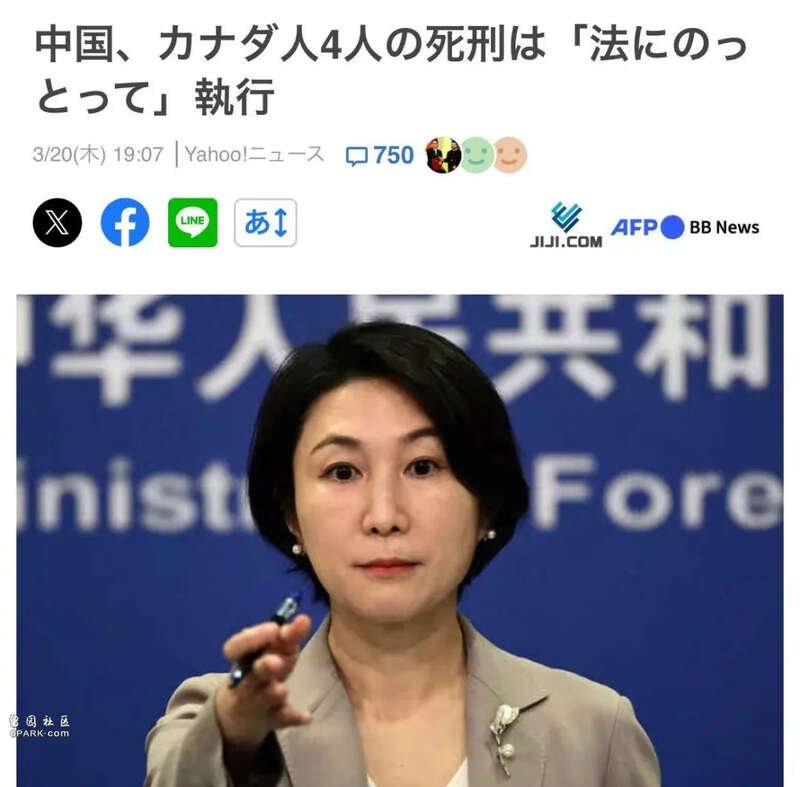Viewport: 800px width, 787px height.
Task: Click the green smiley avatar
Action: (x=477, y=155)
